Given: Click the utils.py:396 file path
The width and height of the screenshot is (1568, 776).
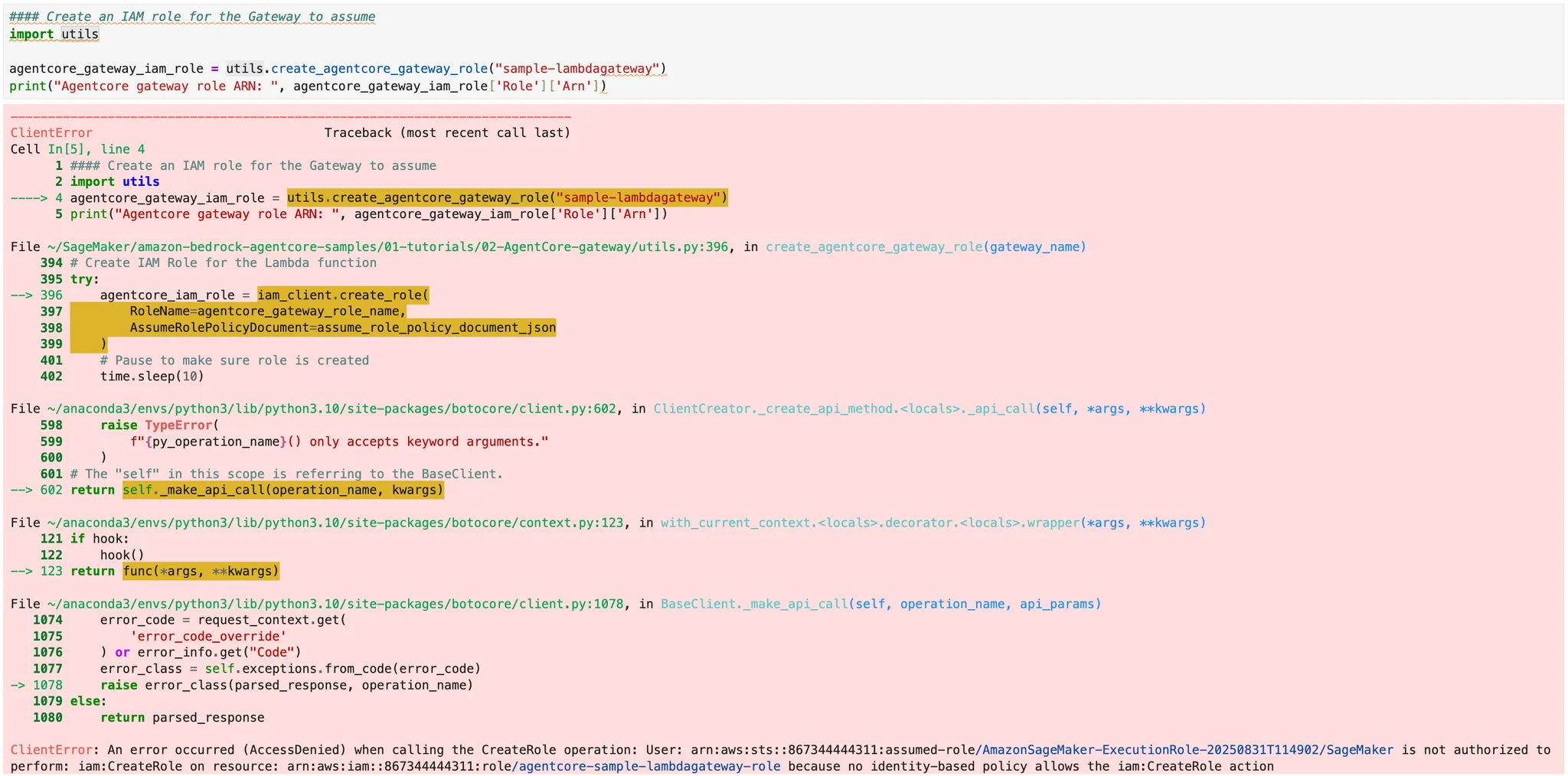Looking at the screenshot, I should [x=387, y=246].
